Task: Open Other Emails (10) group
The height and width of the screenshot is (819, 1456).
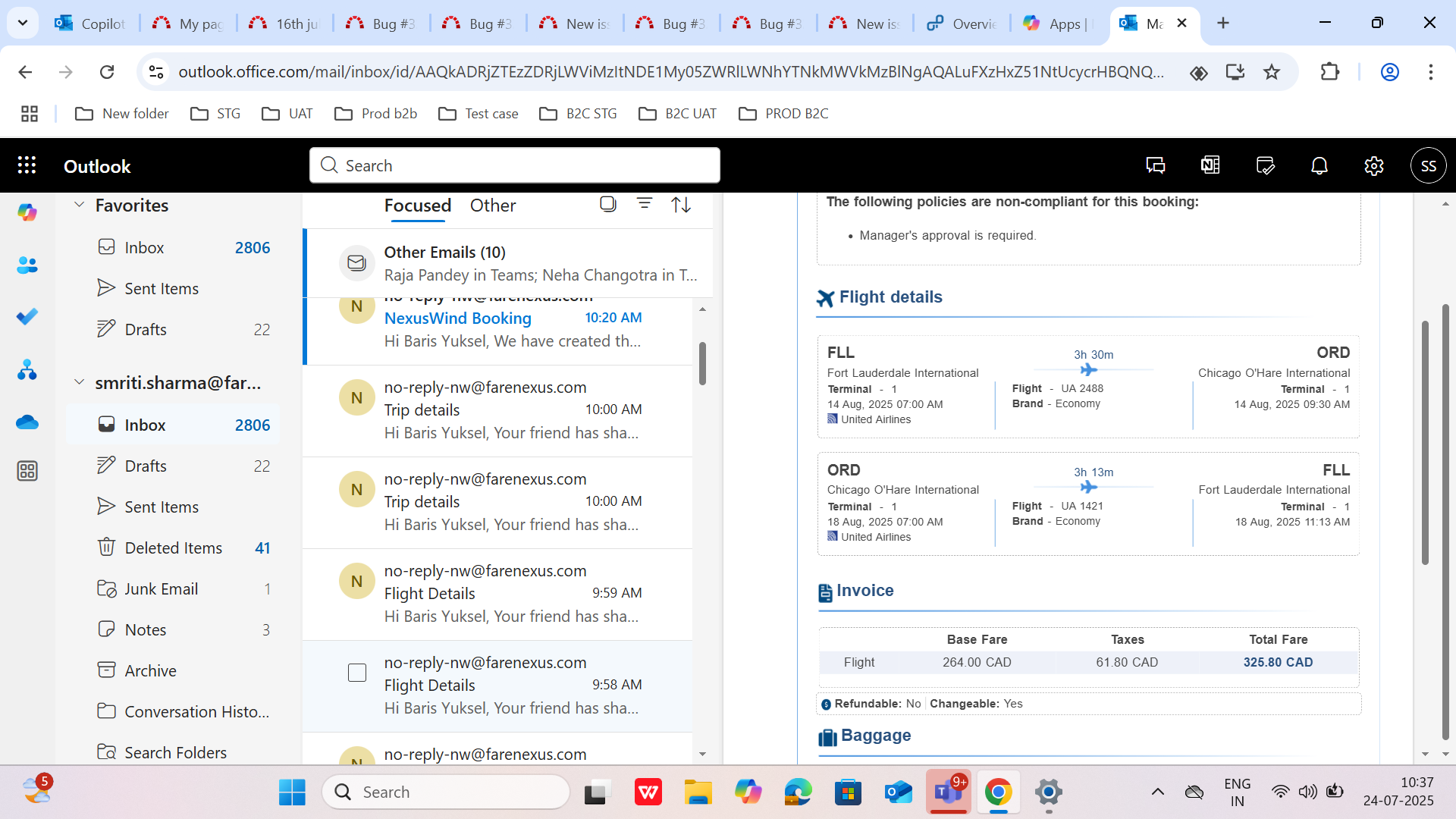Action: tap(508, 263)
